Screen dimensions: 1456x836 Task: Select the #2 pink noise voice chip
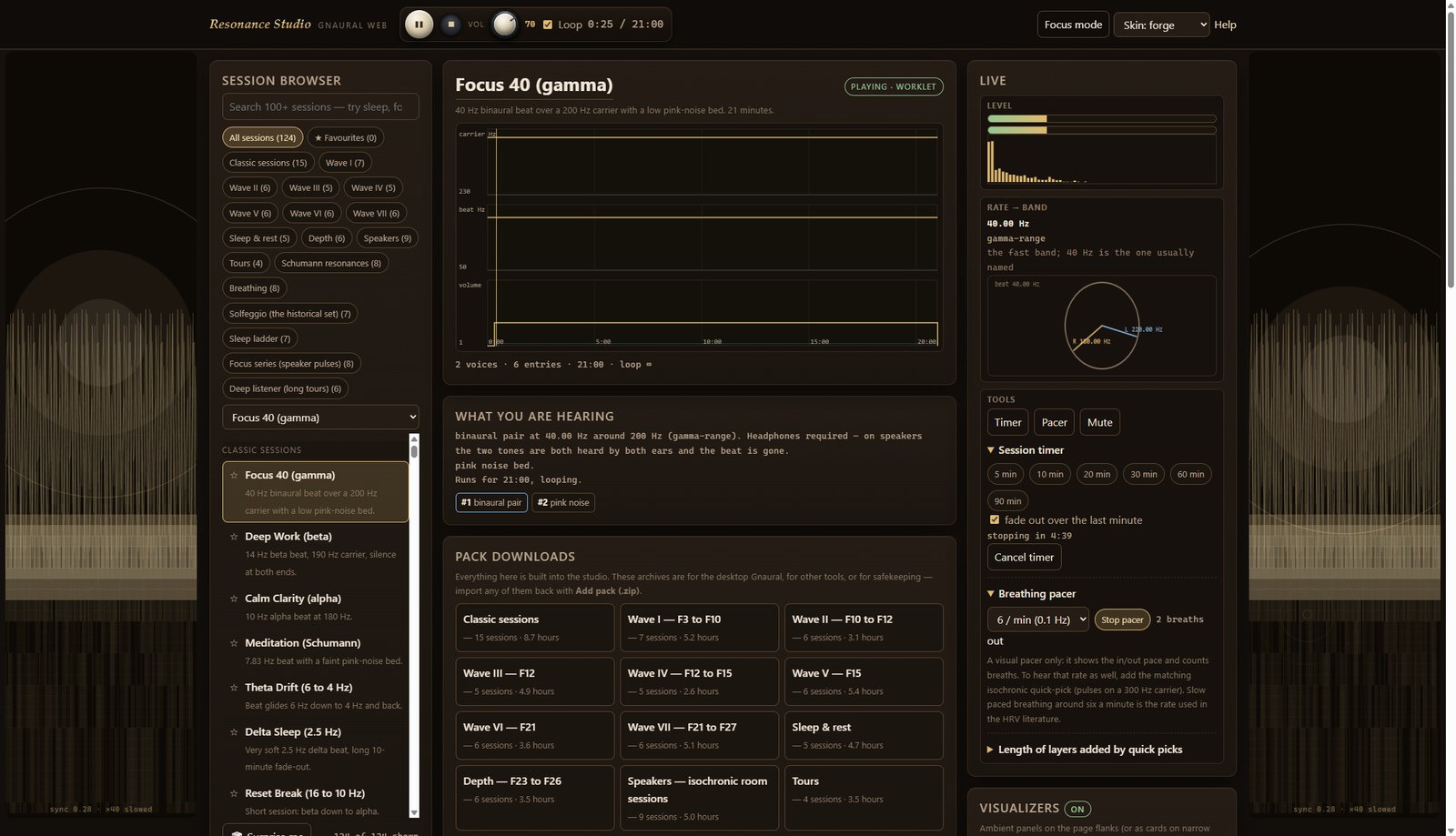pyautogui.click(x=563, y=502)
